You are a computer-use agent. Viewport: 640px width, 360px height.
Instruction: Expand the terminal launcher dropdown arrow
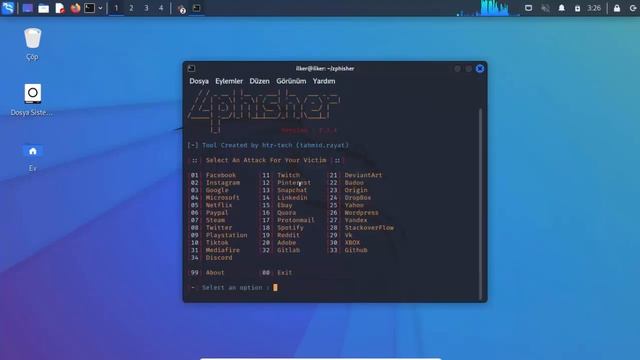(x=100, y=8)
